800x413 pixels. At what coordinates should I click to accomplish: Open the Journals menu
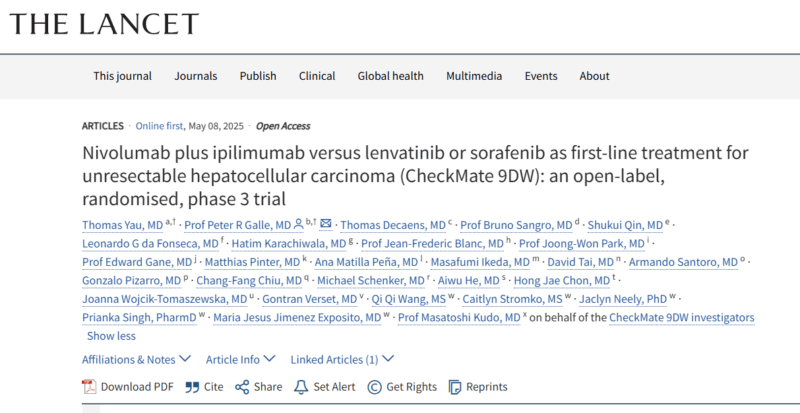pyautogui.click(x=195, y=76)
